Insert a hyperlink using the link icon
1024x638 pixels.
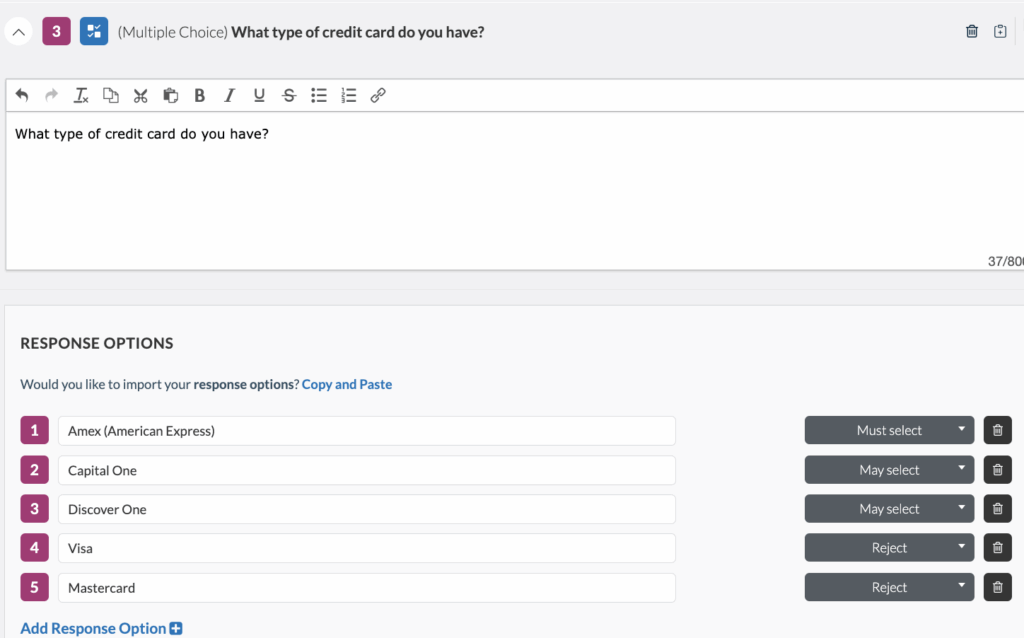pos(379,95)
